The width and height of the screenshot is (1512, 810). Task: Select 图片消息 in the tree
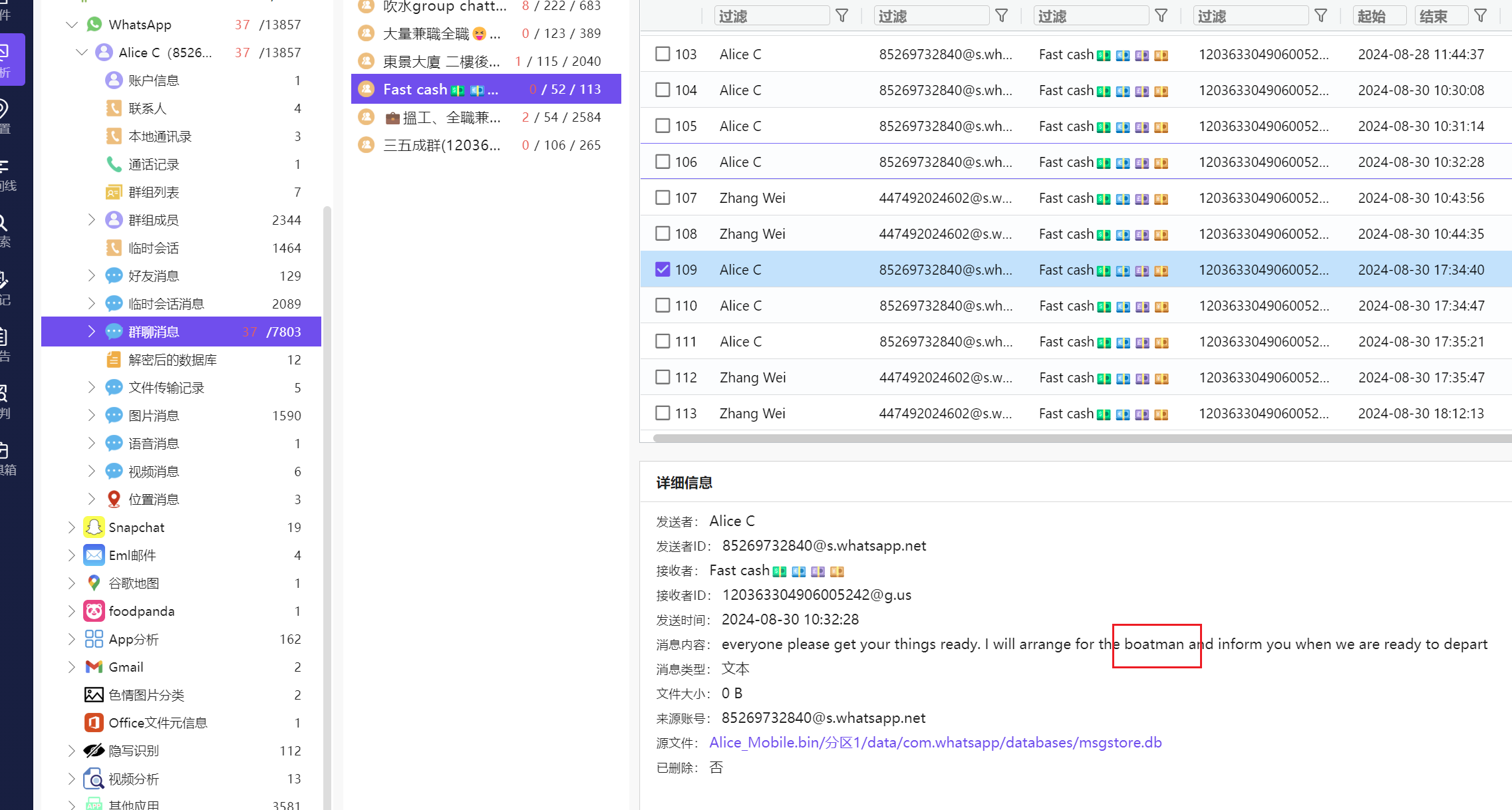point(154,416)
